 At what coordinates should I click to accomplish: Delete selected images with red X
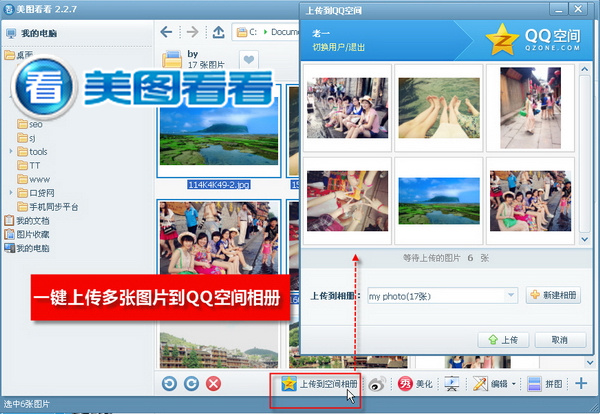214,383
